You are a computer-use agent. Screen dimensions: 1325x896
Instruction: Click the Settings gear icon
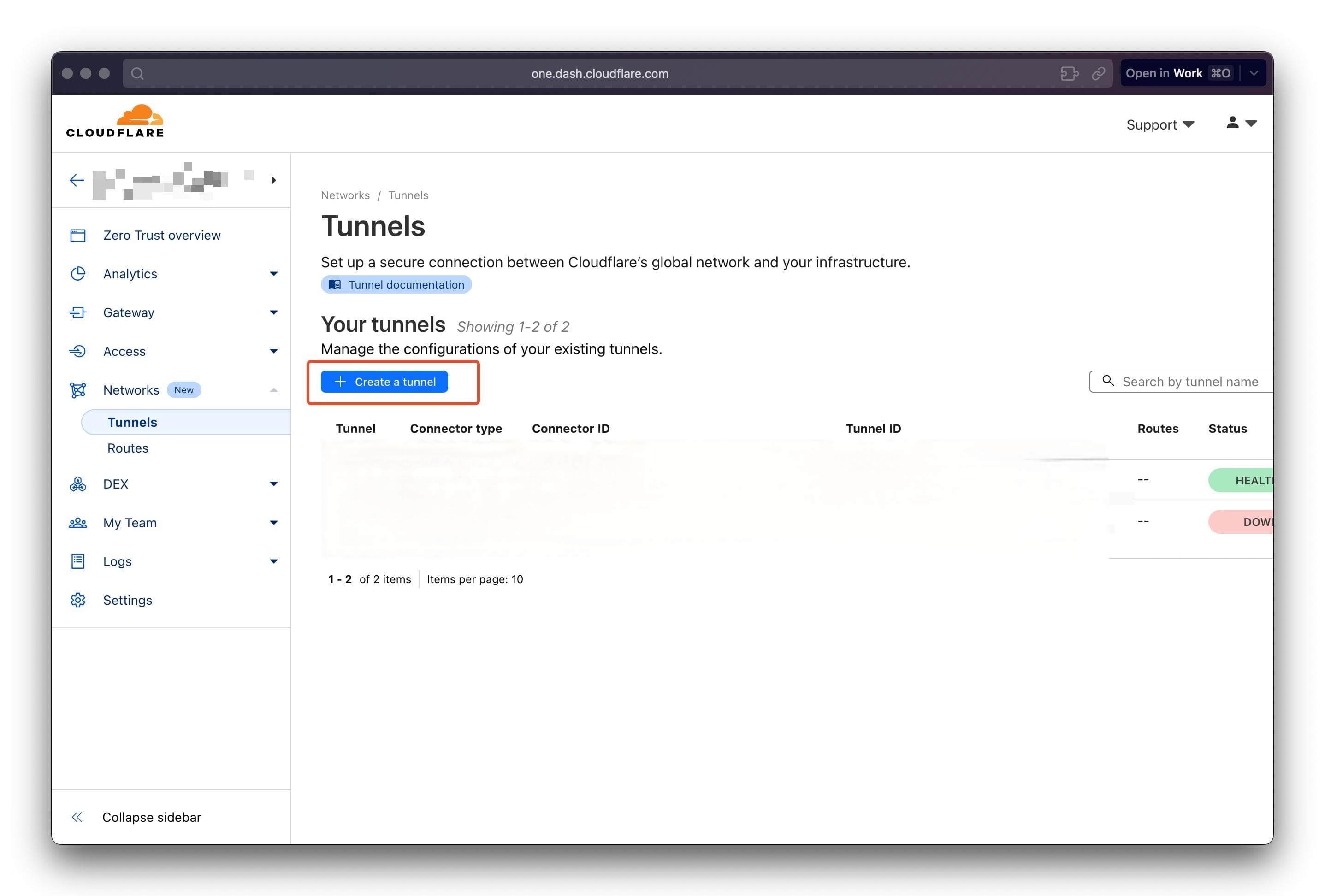pos(78,601)
